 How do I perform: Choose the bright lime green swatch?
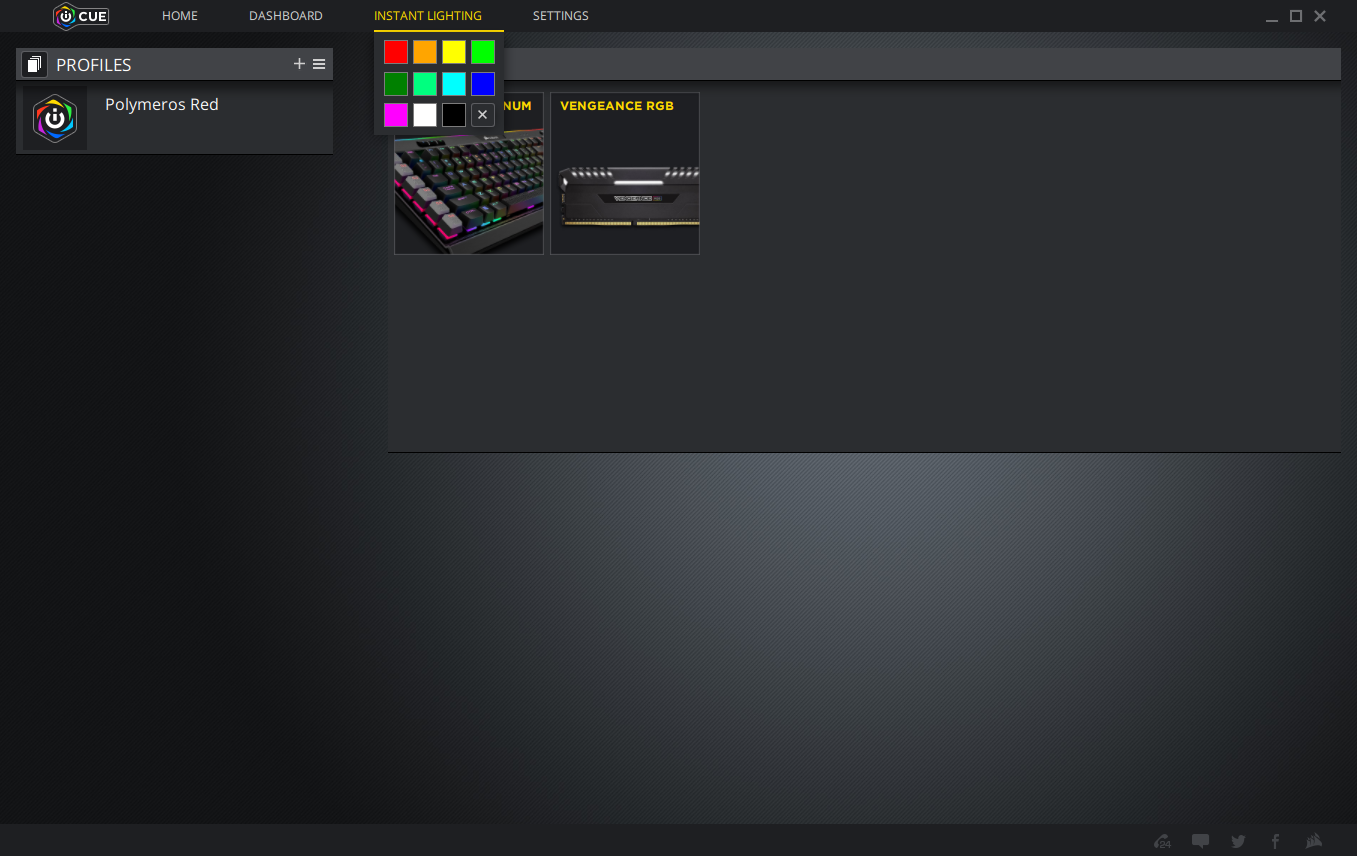click(x=483, y=52)
